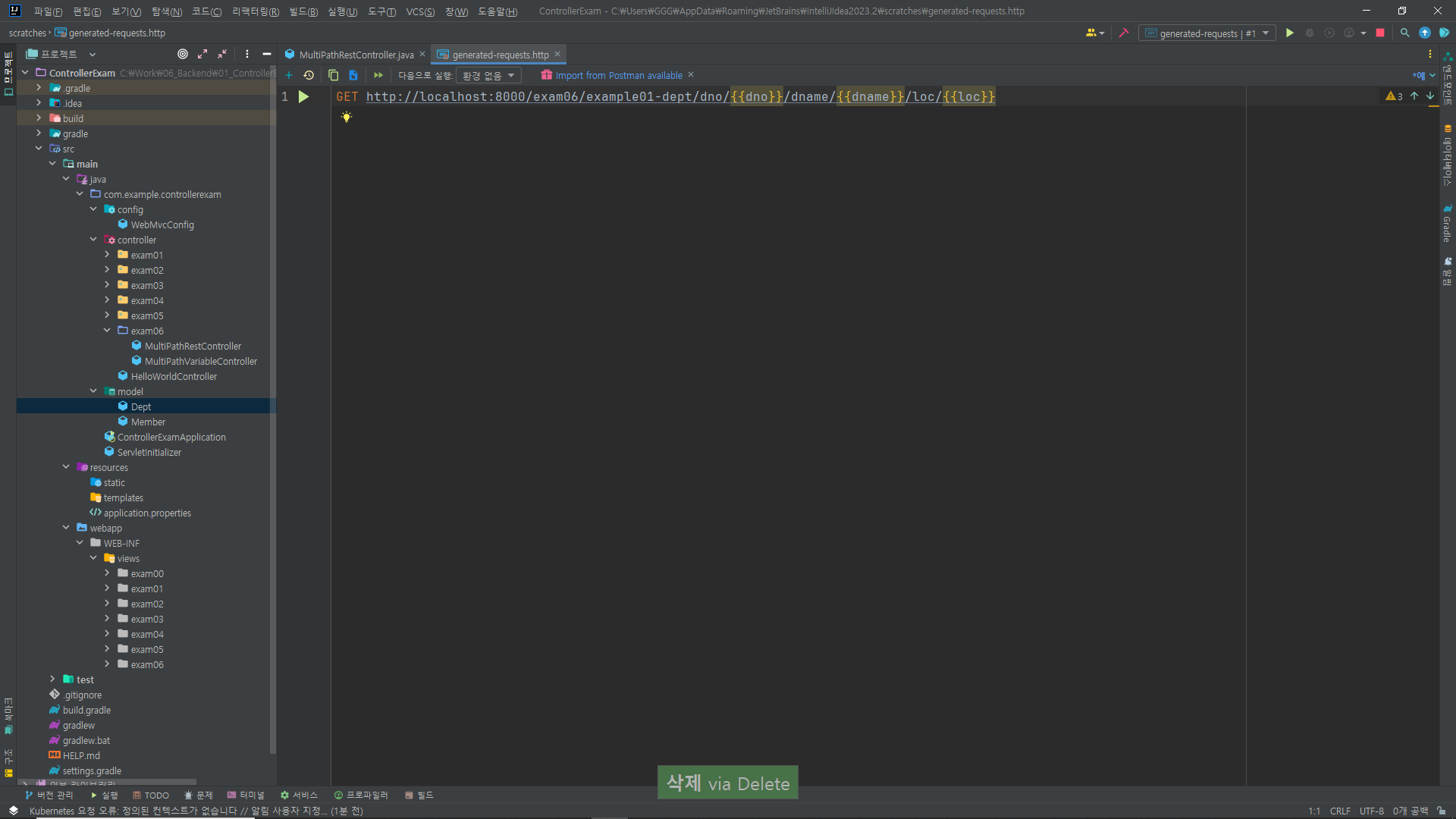The width and height of the screenshot is (1456, 819).
Task: Open generated-requests run configuration dropdown
Action: point(1207,33)
